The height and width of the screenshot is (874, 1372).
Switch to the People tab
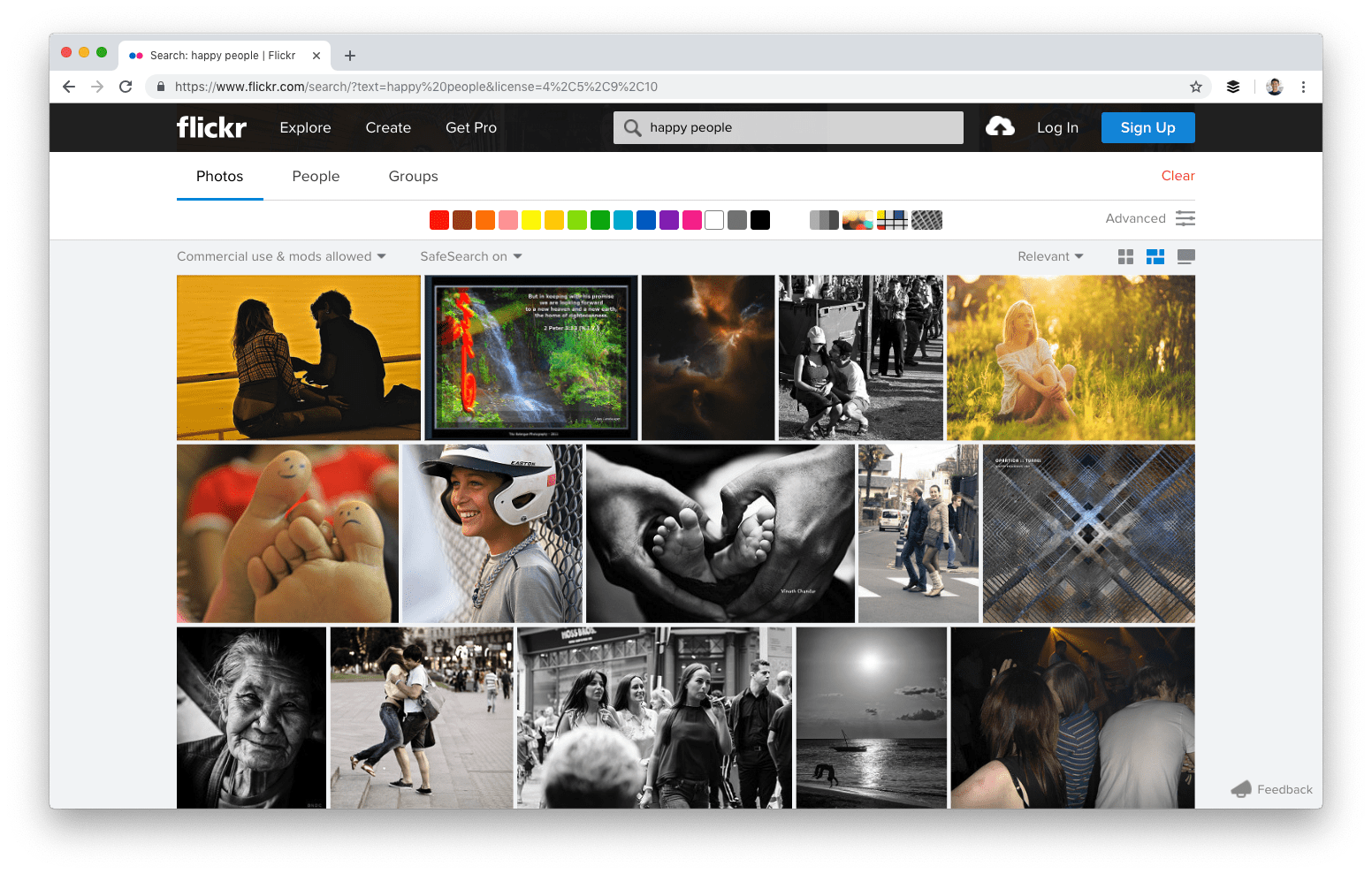click(316, 176)
